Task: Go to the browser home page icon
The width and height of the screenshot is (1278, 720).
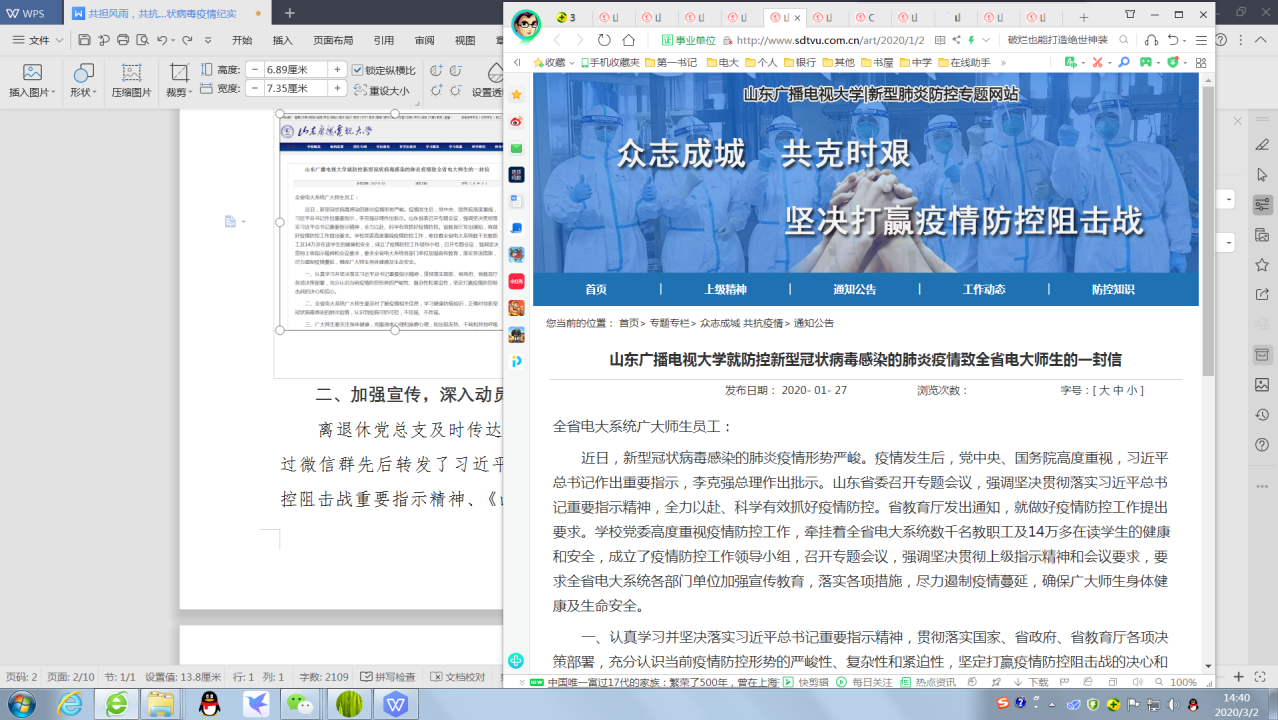Action: tap(629, 40)
